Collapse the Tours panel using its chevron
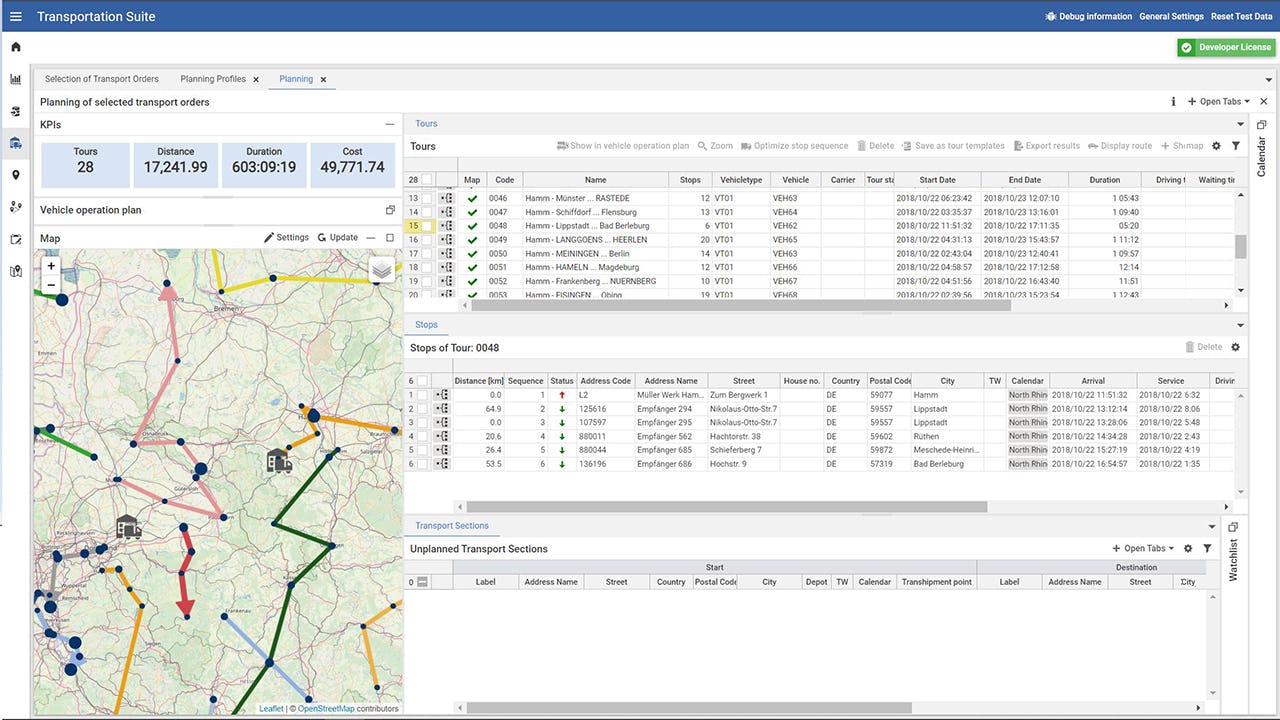Screen dimensions: 1280x720 click(1239, 123)
